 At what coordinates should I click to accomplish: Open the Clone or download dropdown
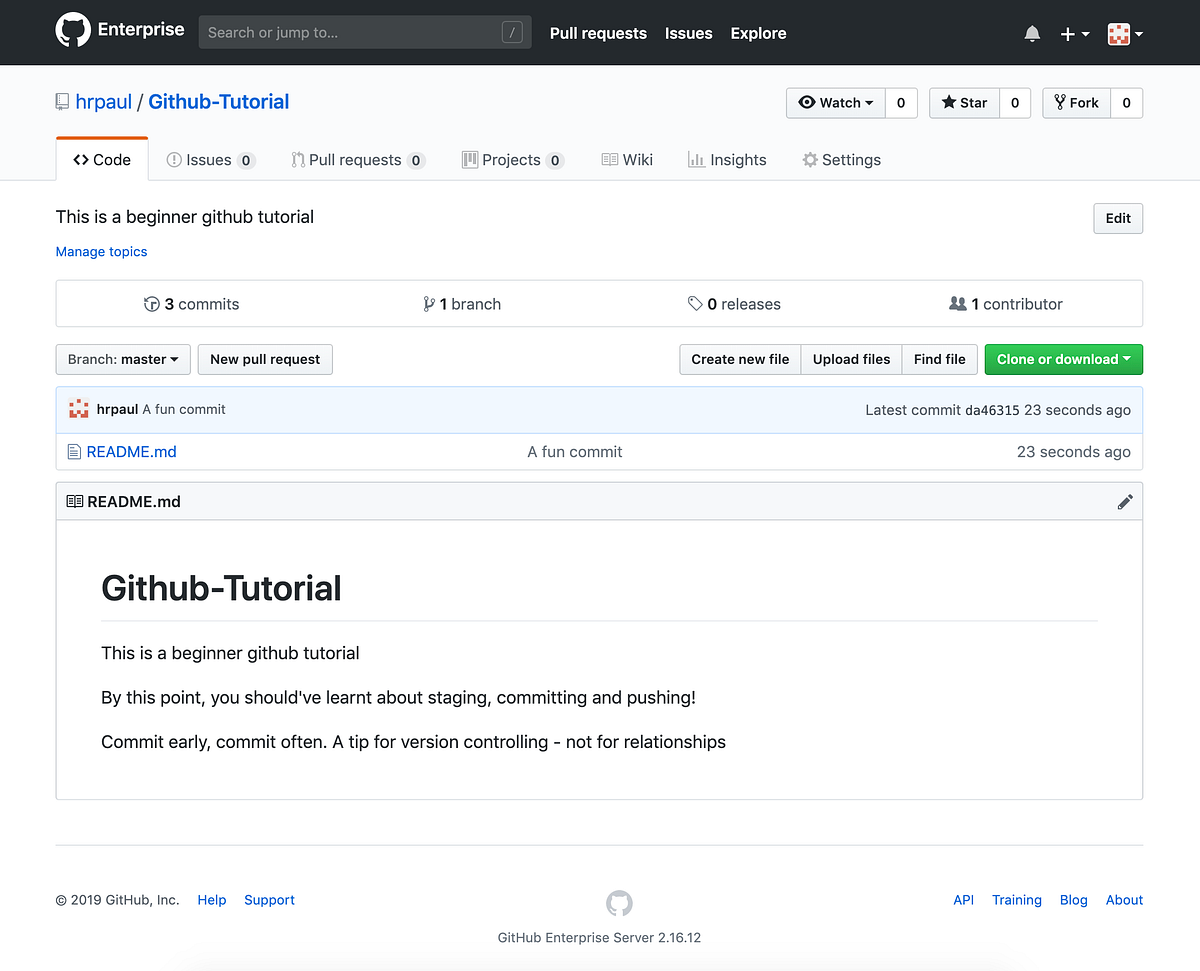1063,359
